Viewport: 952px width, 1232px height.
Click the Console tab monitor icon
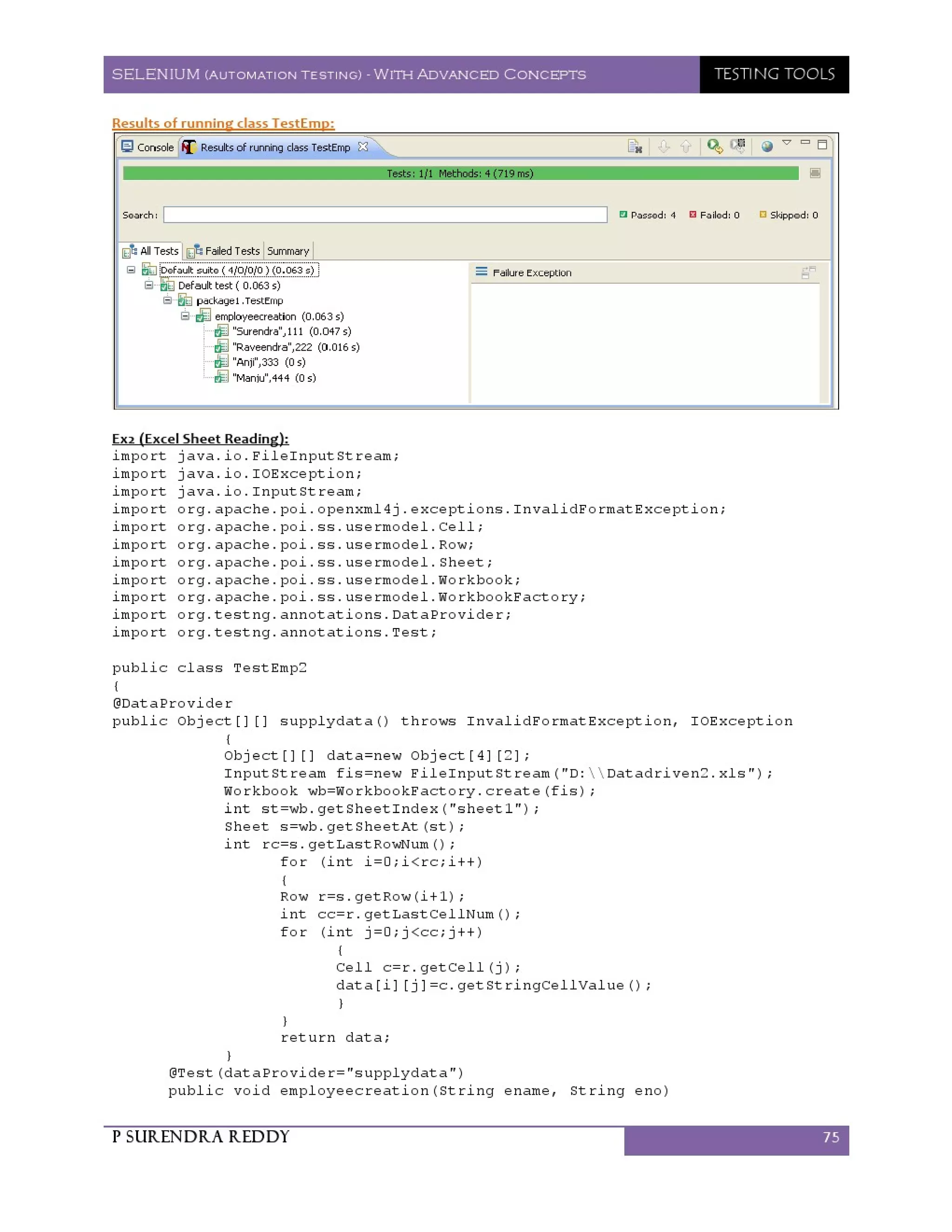pos(128,146)
